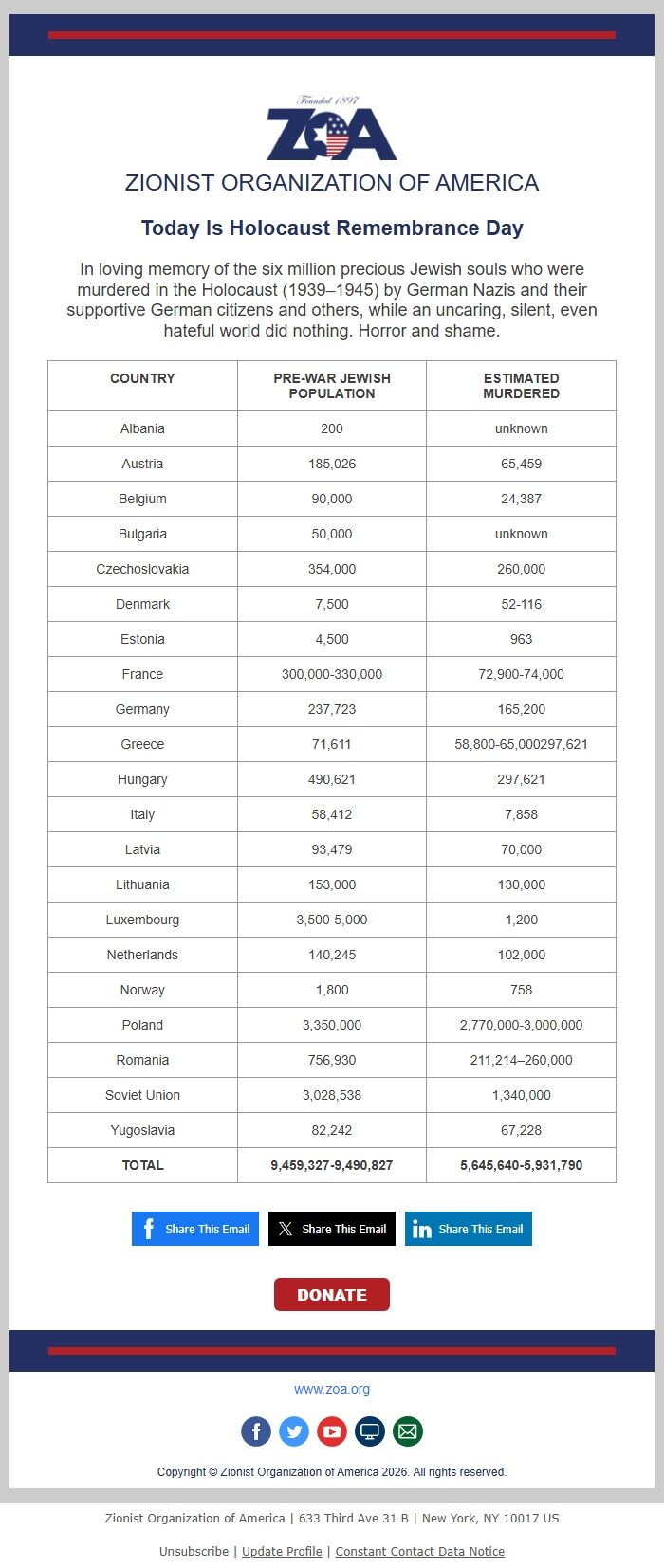
Task: Share this email on Facebook
Action: pyautogui.click(x=195, y=1229)
